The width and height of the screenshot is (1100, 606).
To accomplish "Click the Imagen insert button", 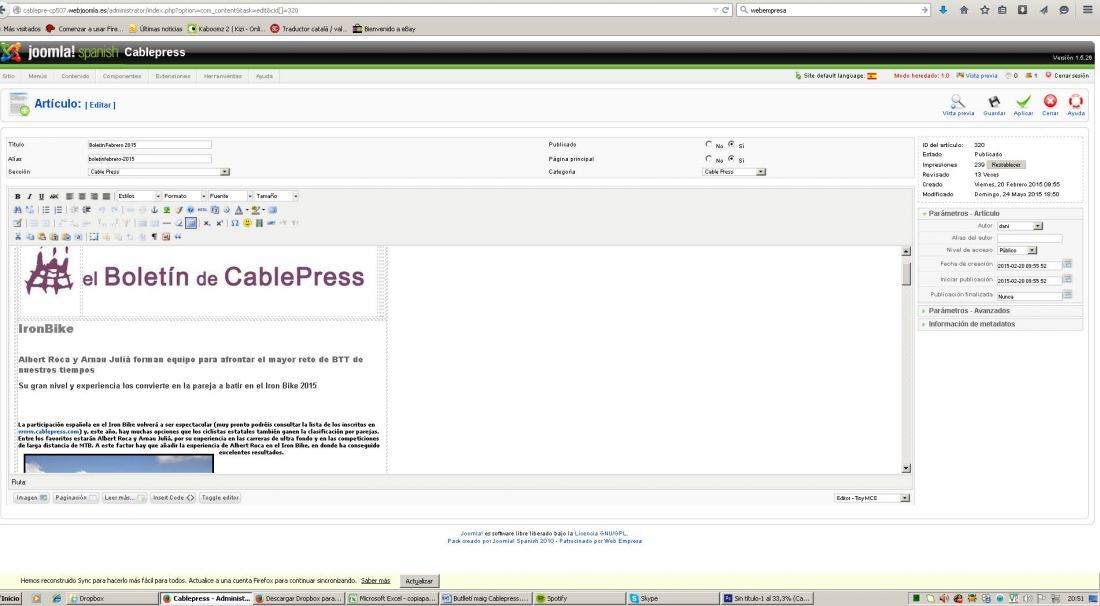I will pos(31,498).
